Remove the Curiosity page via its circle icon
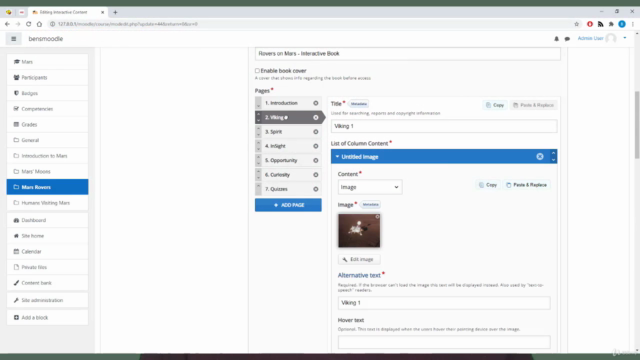Image resolution: width=640 pixels, height=360 pixels. pos(316,174)
